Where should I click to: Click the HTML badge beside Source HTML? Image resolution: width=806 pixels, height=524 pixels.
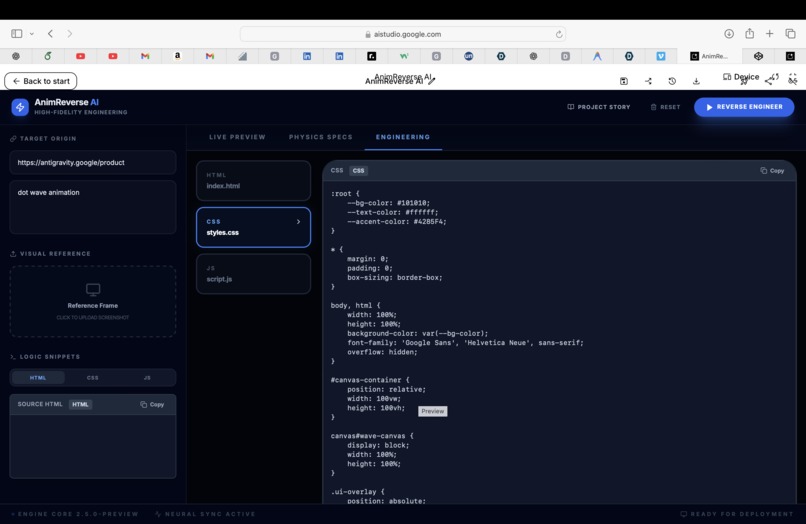pyautogui.click(x=80, y=405)
